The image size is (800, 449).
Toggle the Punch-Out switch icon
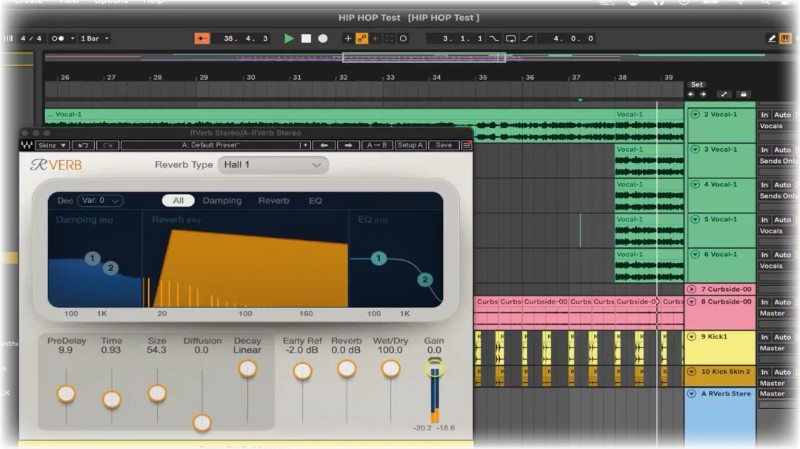(528, 38)
